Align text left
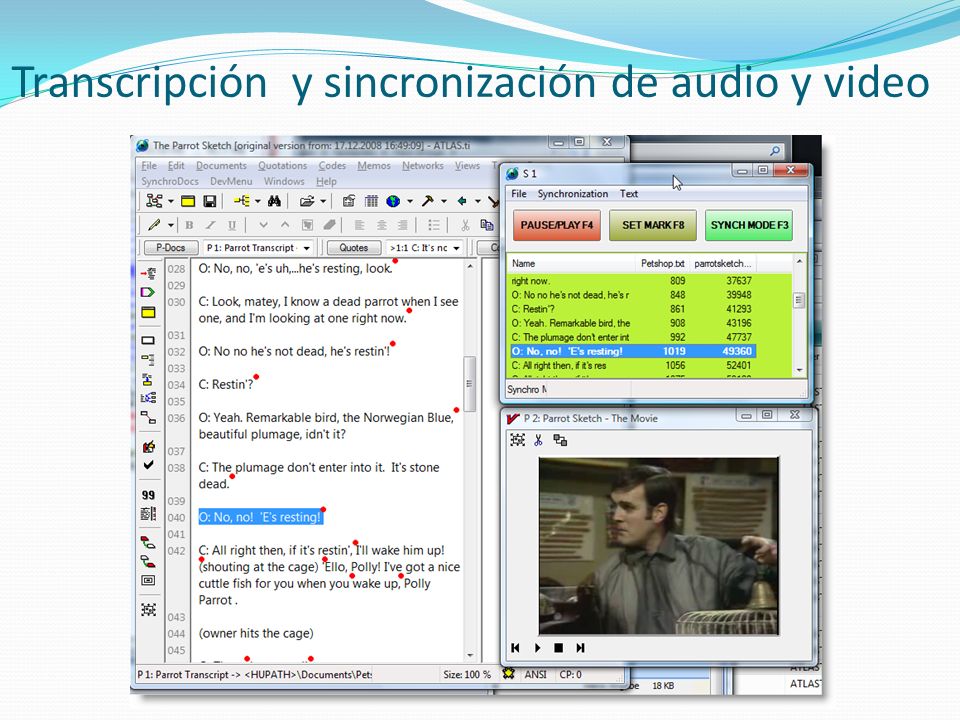960x720 pixels. tap(359, 225)
